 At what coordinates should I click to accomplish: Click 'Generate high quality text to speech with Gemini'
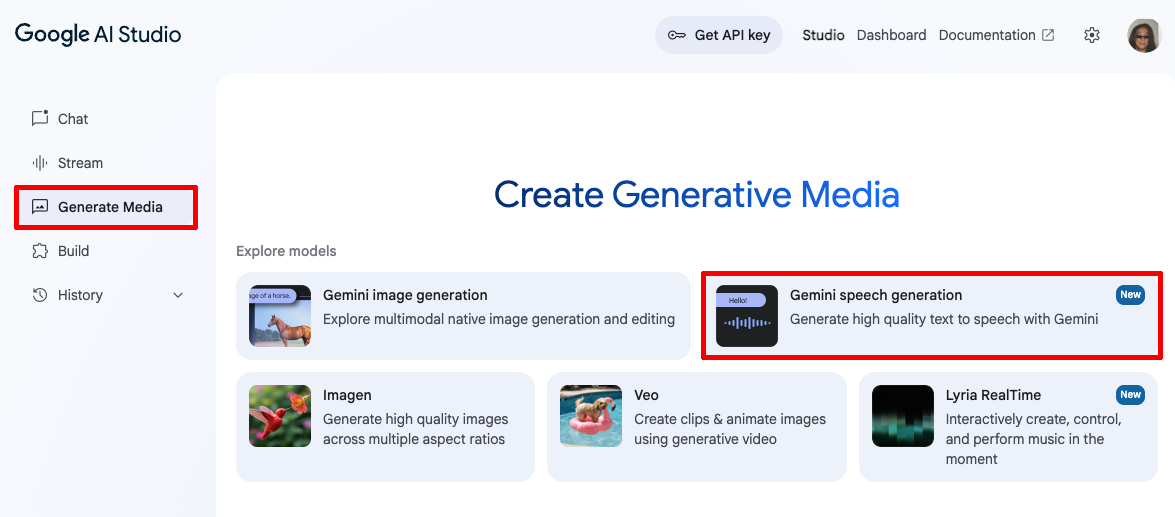[x=944, y=319]
